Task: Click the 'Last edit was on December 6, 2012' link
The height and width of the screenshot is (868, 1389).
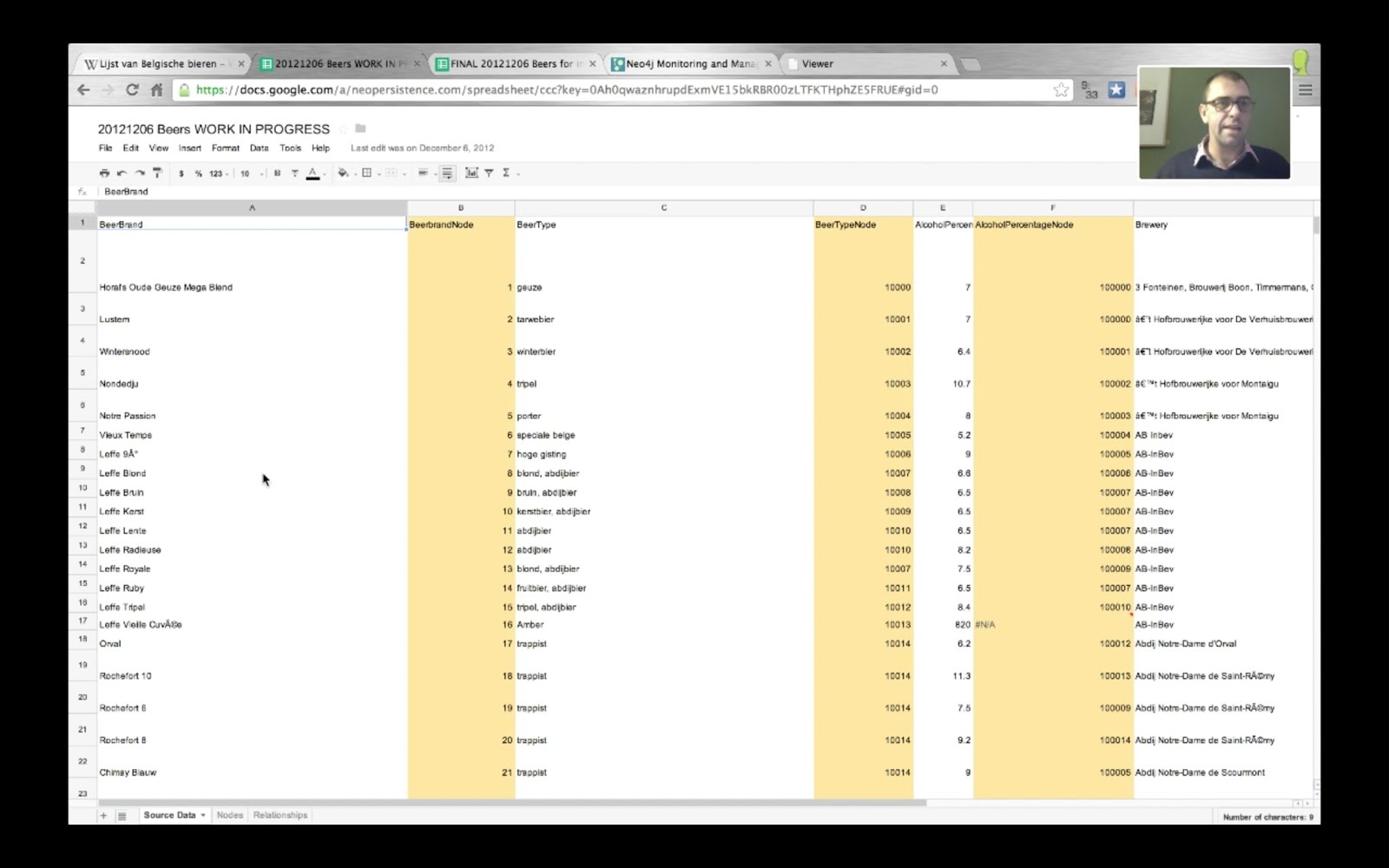Action: (x=422, y=148)
